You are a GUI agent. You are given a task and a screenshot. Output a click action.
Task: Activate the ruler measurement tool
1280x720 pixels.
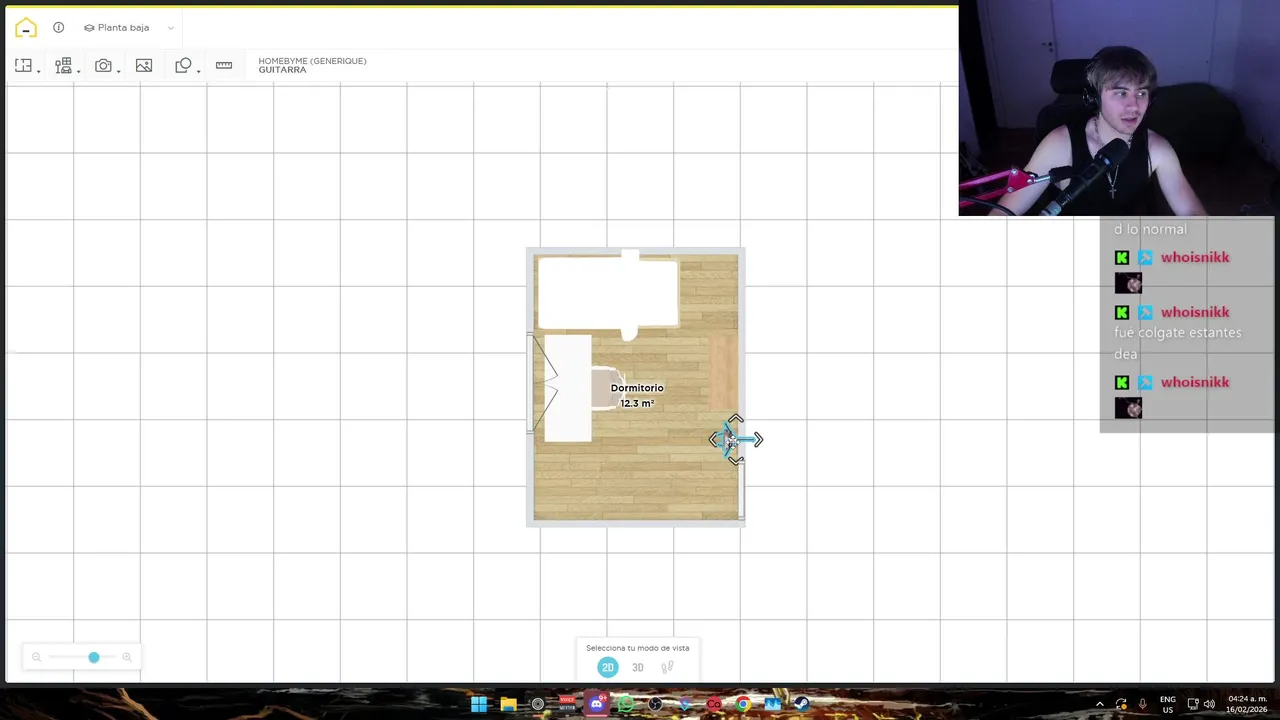coord(223,65)
